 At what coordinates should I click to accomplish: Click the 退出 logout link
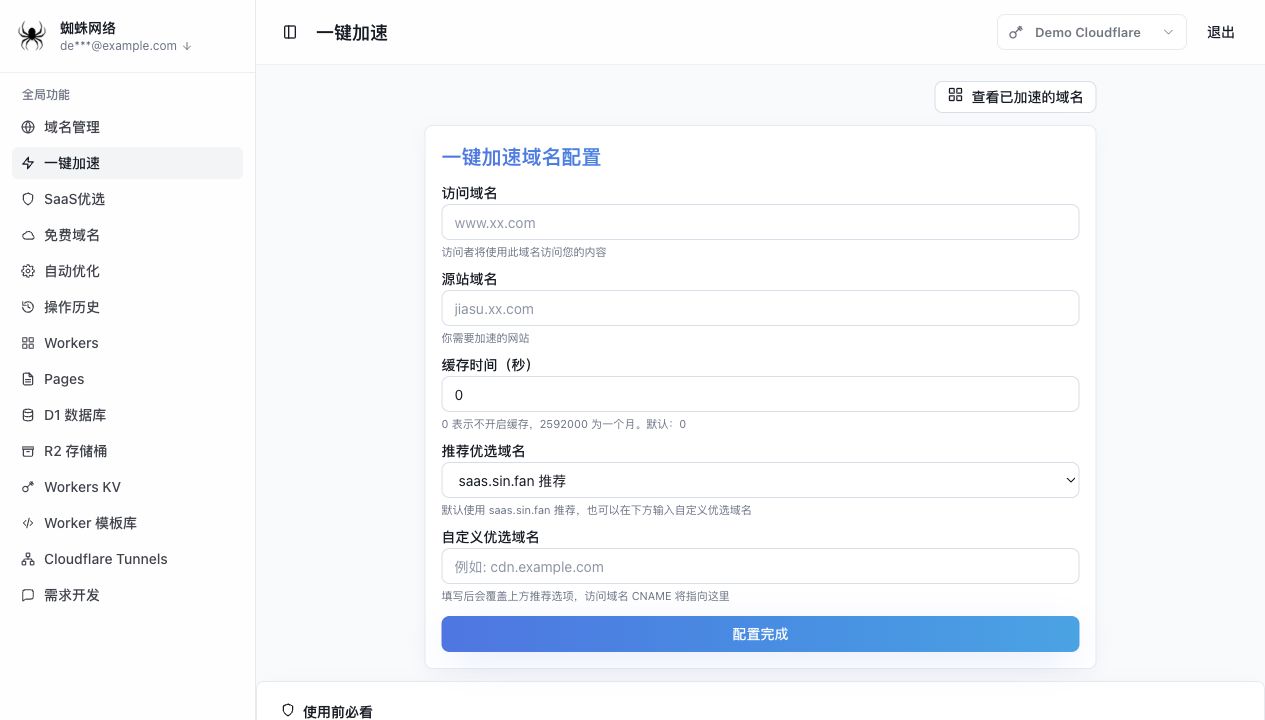(x=1221, y=32)
